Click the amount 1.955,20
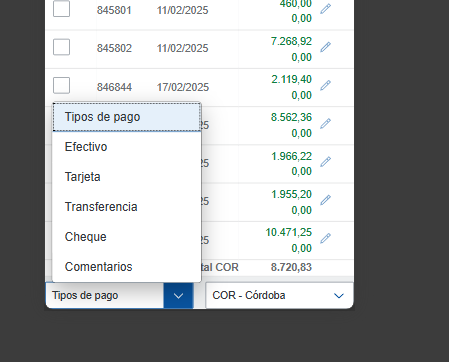Viewport: 449px width, 362px height. tap(291, 194)
